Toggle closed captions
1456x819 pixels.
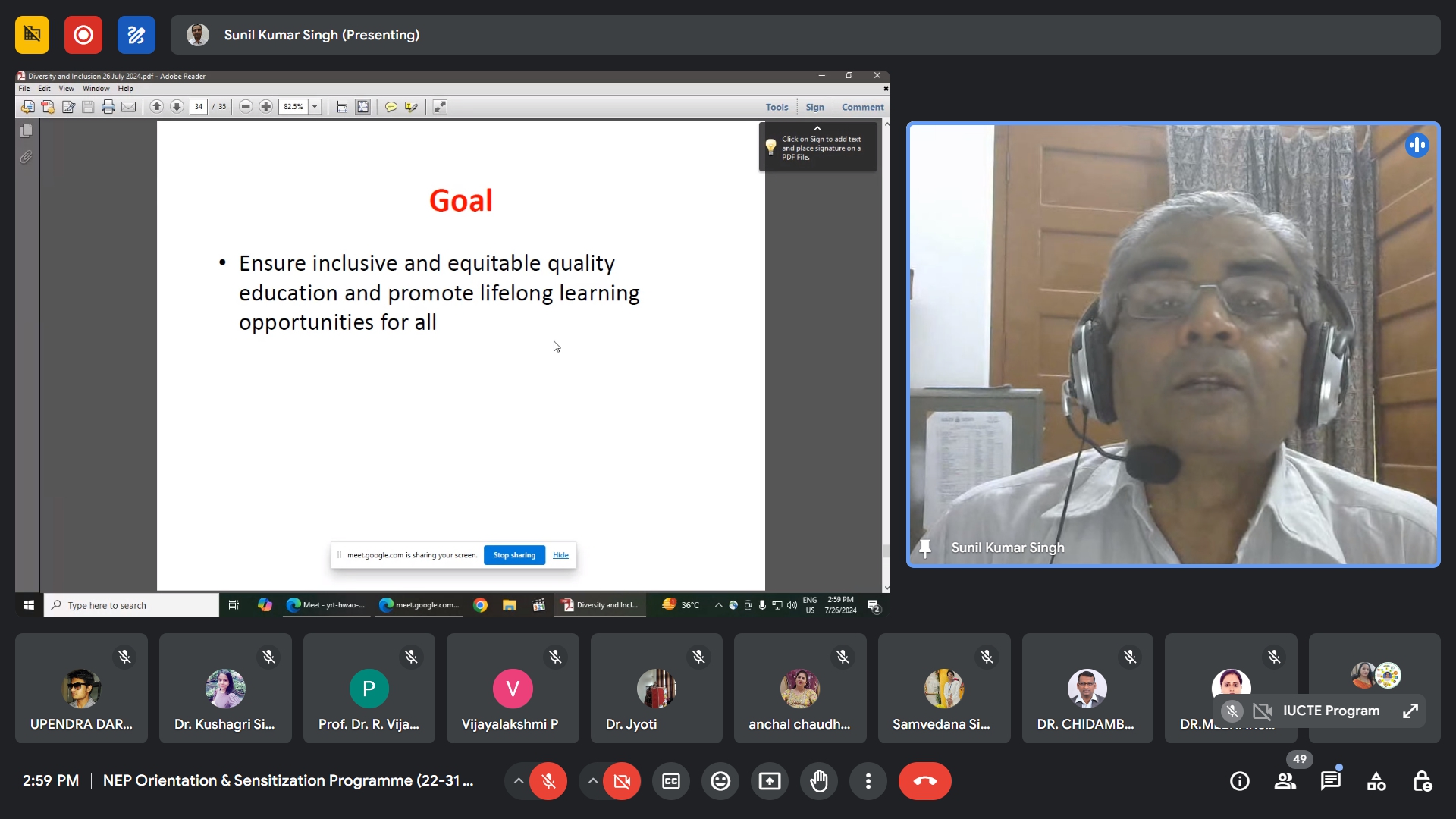tap(671, 781)
